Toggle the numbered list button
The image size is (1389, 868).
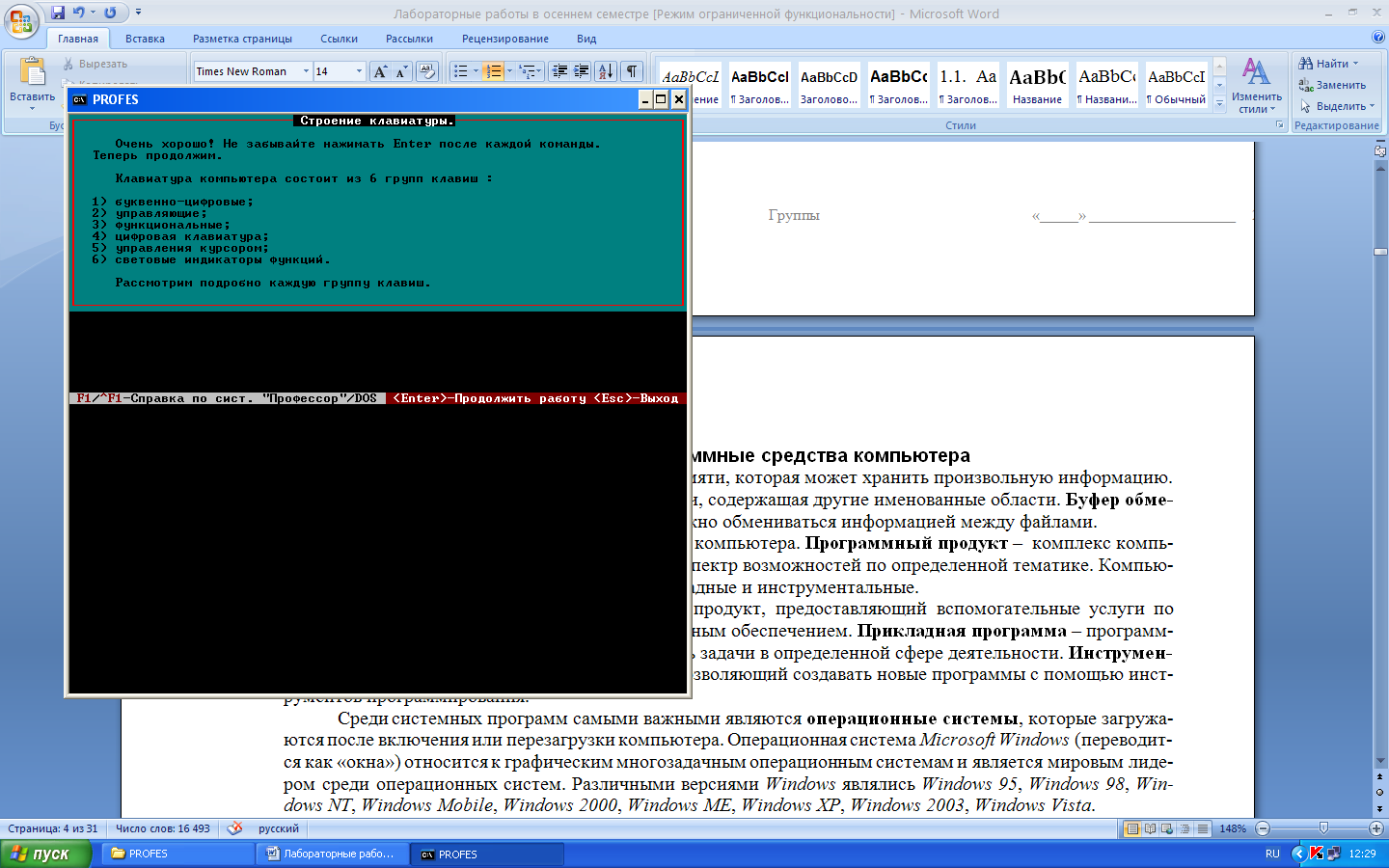[x=493, y=71]
